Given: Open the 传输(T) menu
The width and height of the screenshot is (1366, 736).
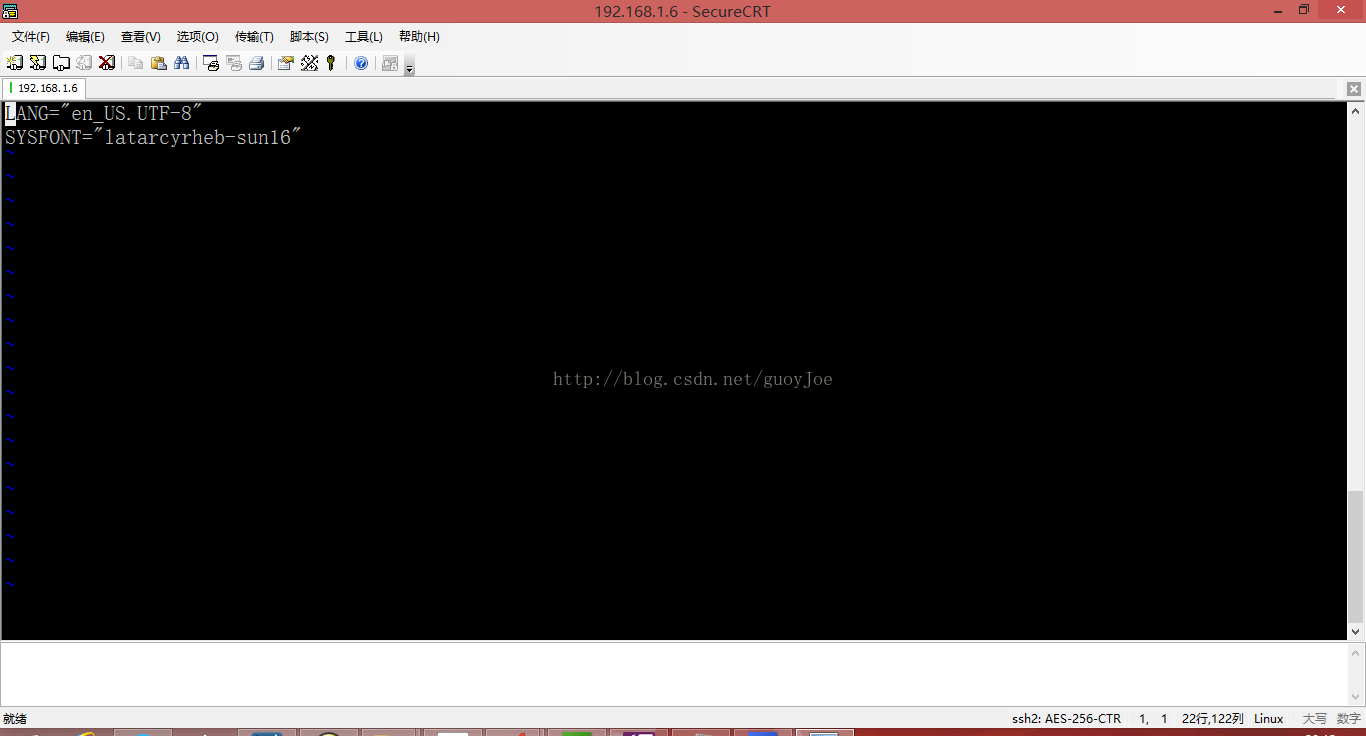Looking at the screenshot, I should [x=254, y=37].
